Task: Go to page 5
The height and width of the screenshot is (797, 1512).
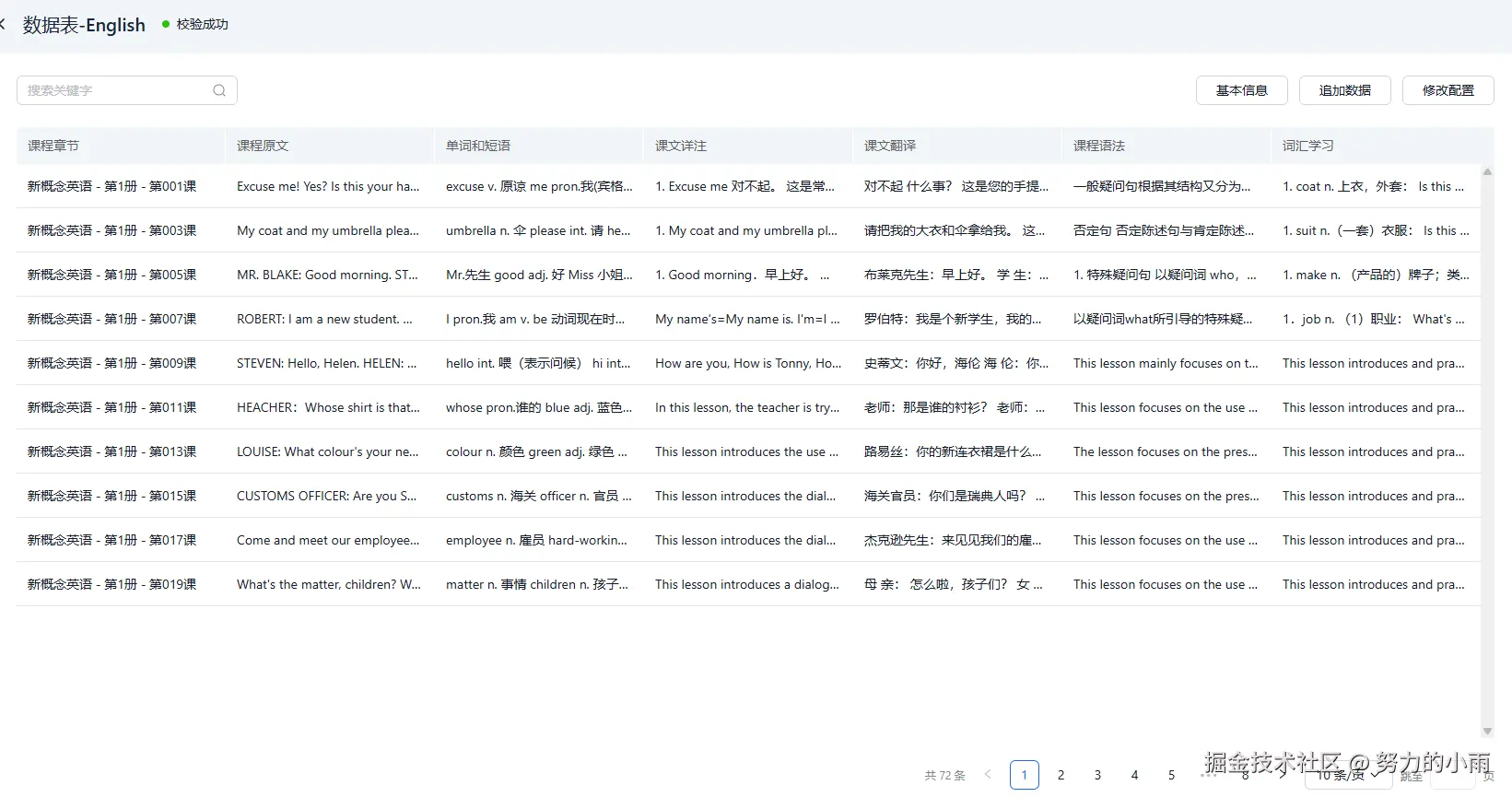Action: pos(1172,775)
